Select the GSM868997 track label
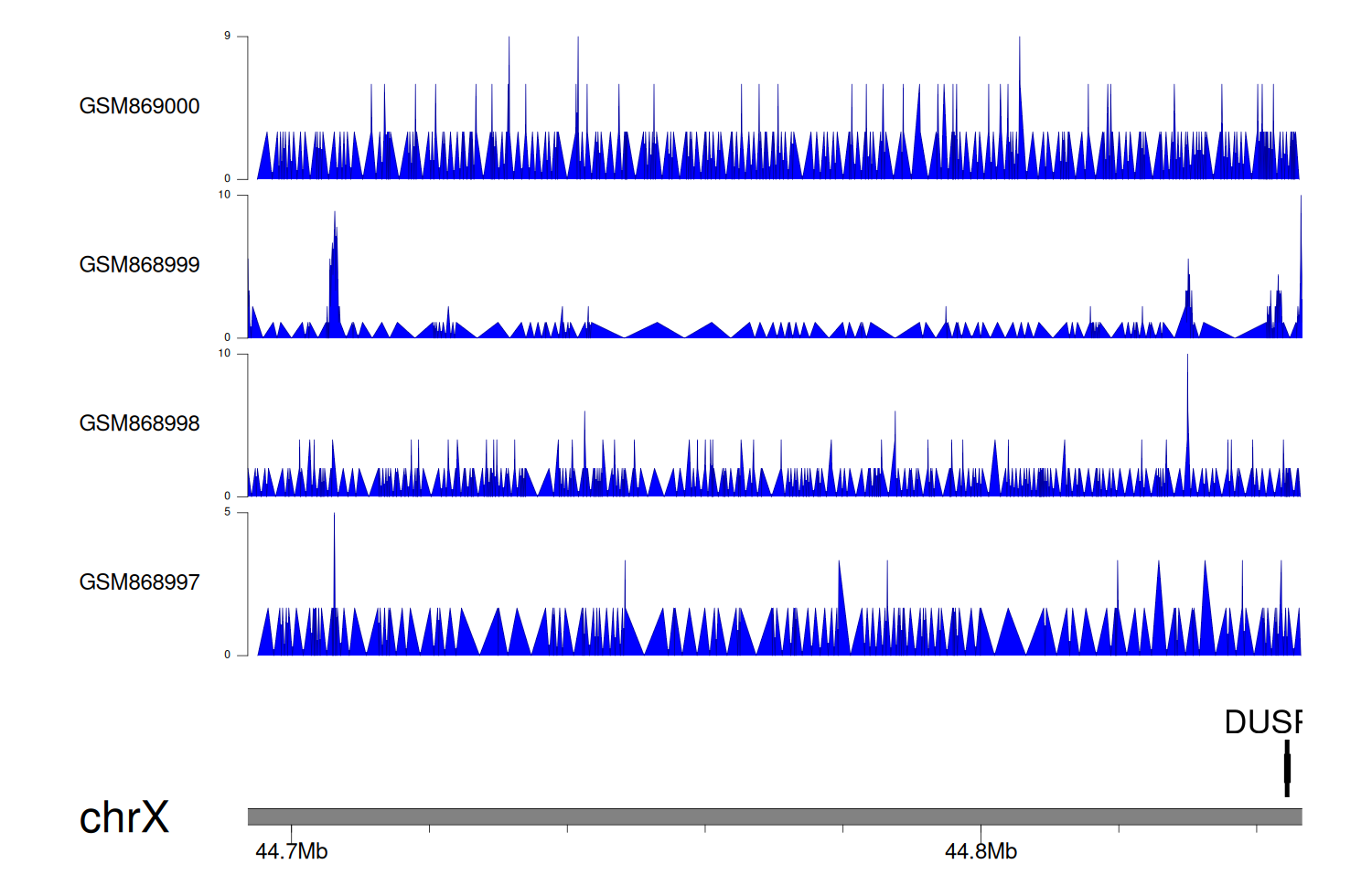This screenshot has width=1372, height=896. click(x=139, y=582)
